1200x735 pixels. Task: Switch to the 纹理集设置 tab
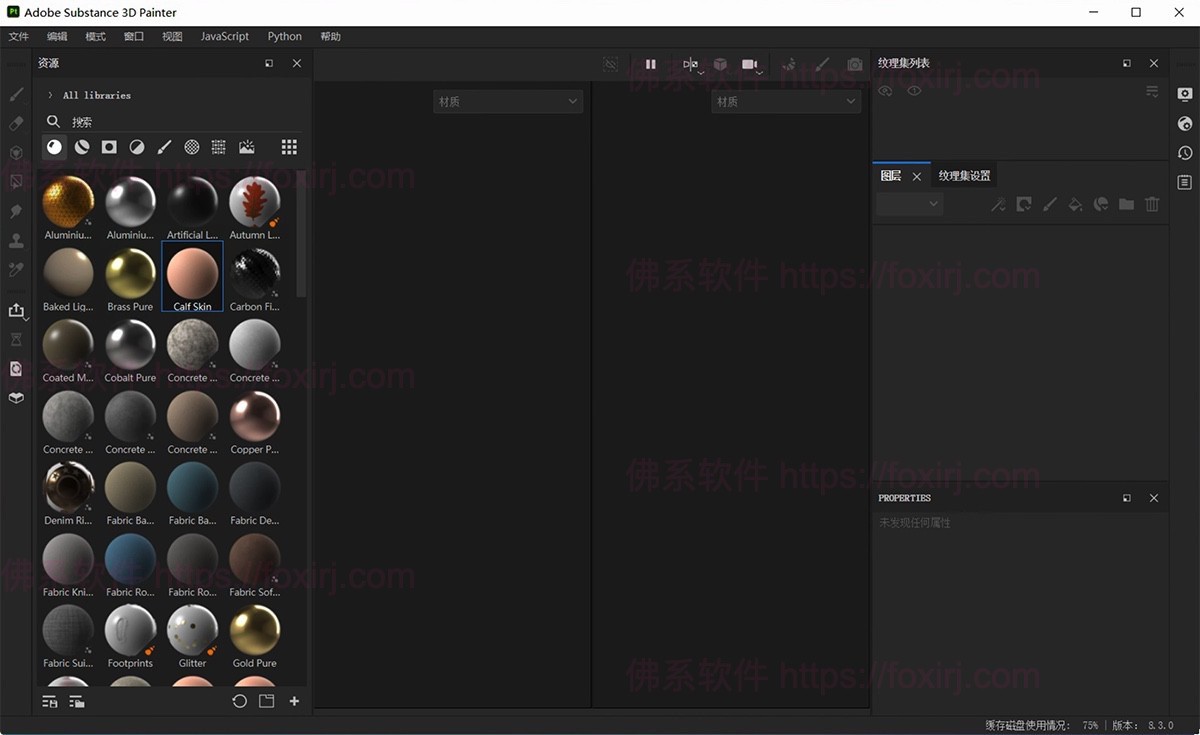tap(964, 176)
